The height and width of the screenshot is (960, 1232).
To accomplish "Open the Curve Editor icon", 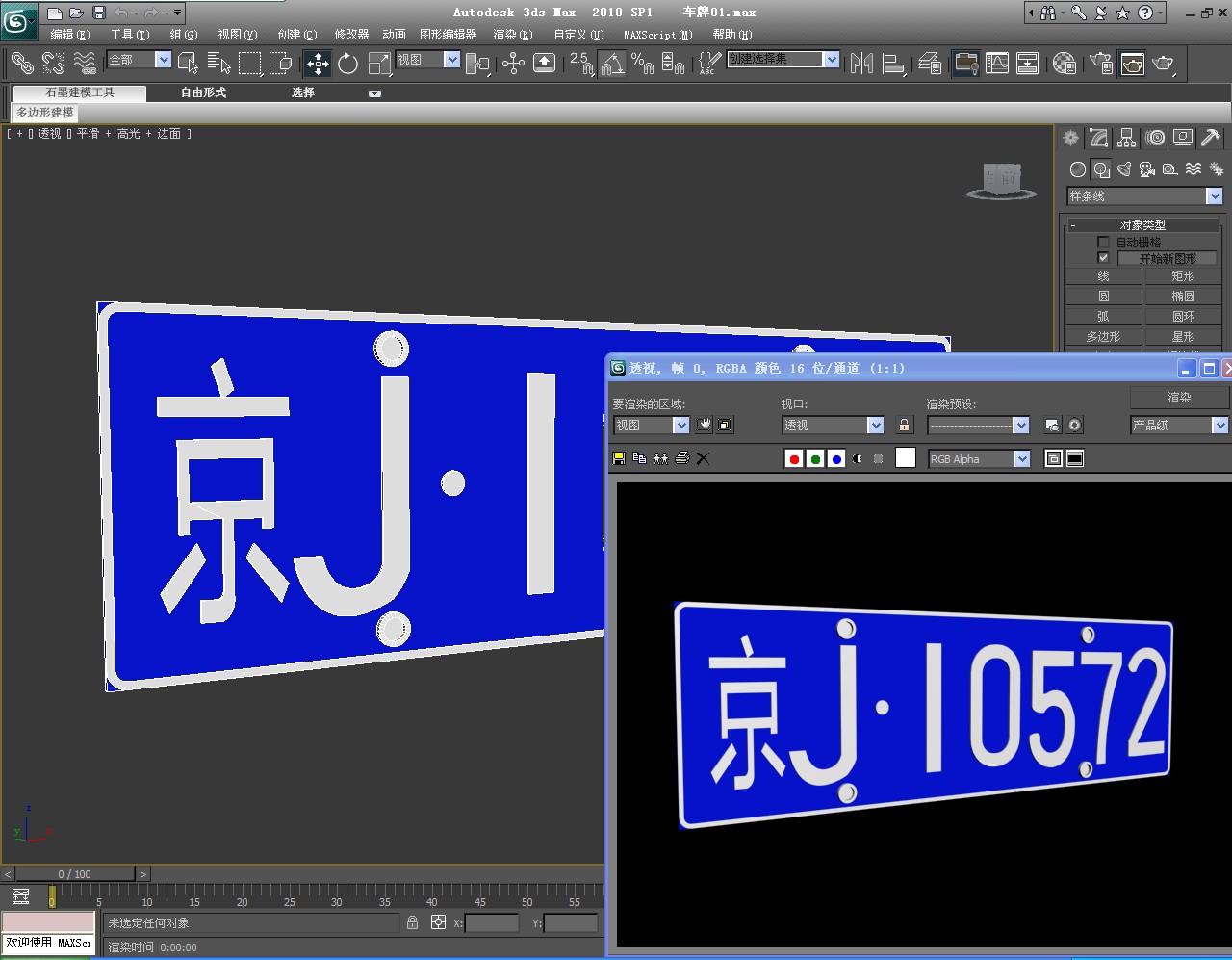I will [x=997, y=64].
